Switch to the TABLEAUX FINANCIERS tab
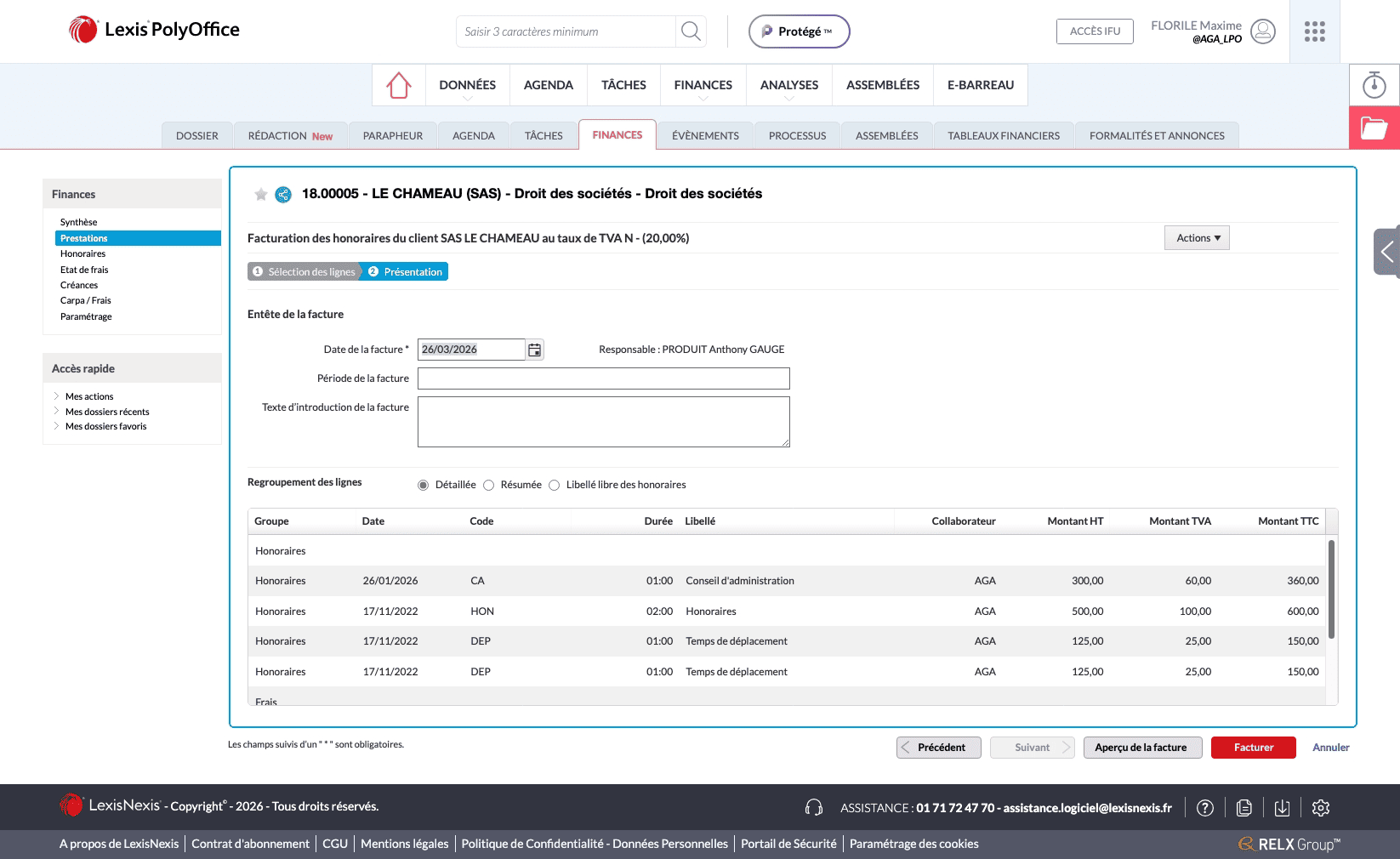The image size is (1400, 859). tap(1003, 135)
